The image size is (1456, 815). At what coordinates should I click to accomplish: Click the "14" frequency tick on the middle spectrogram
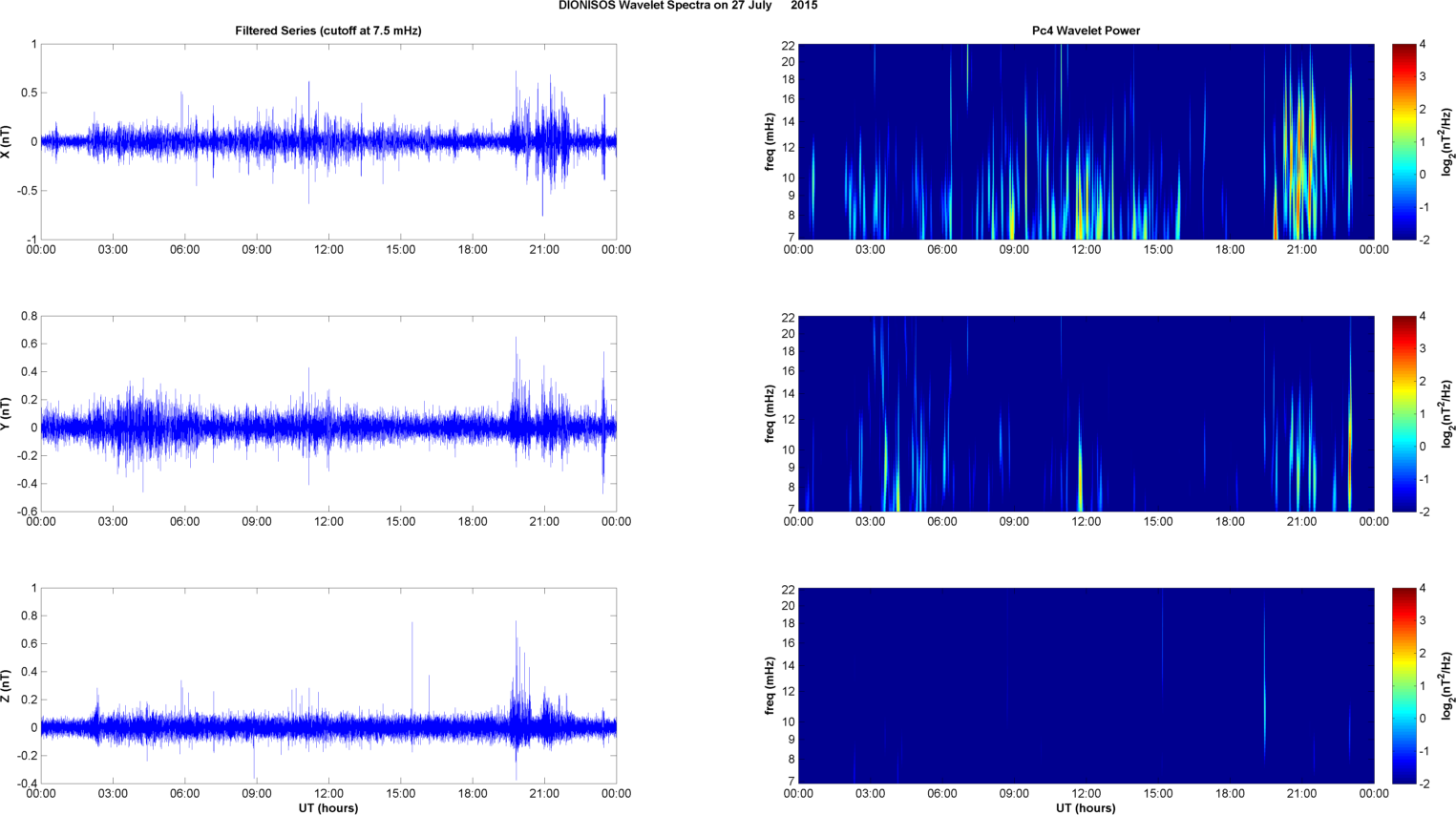point(789,394)
